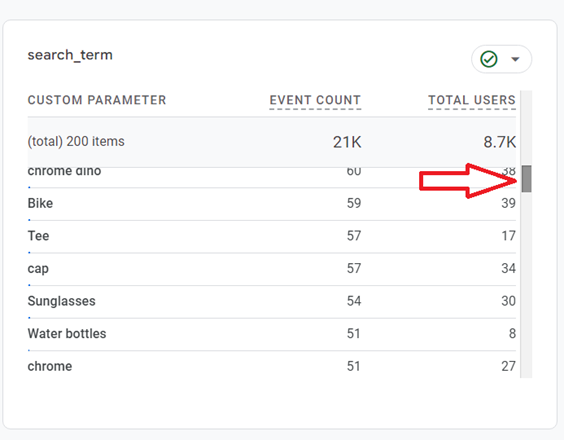Click total users 39 for Bike
This screenshot has width=564, height=440.
click(x=509, y=203)
